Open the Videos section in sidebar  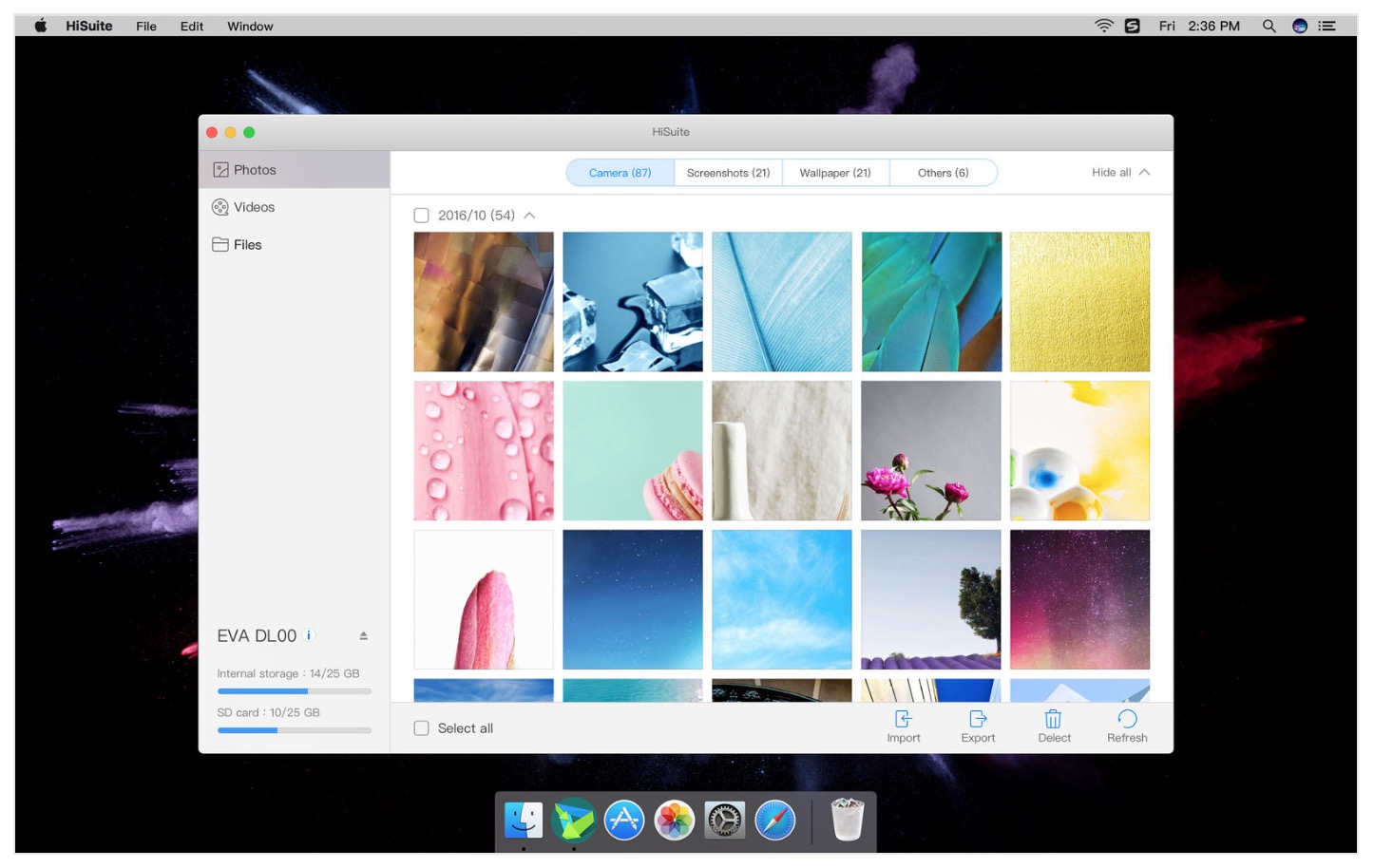pyautogui.click(x=294, y=207)
